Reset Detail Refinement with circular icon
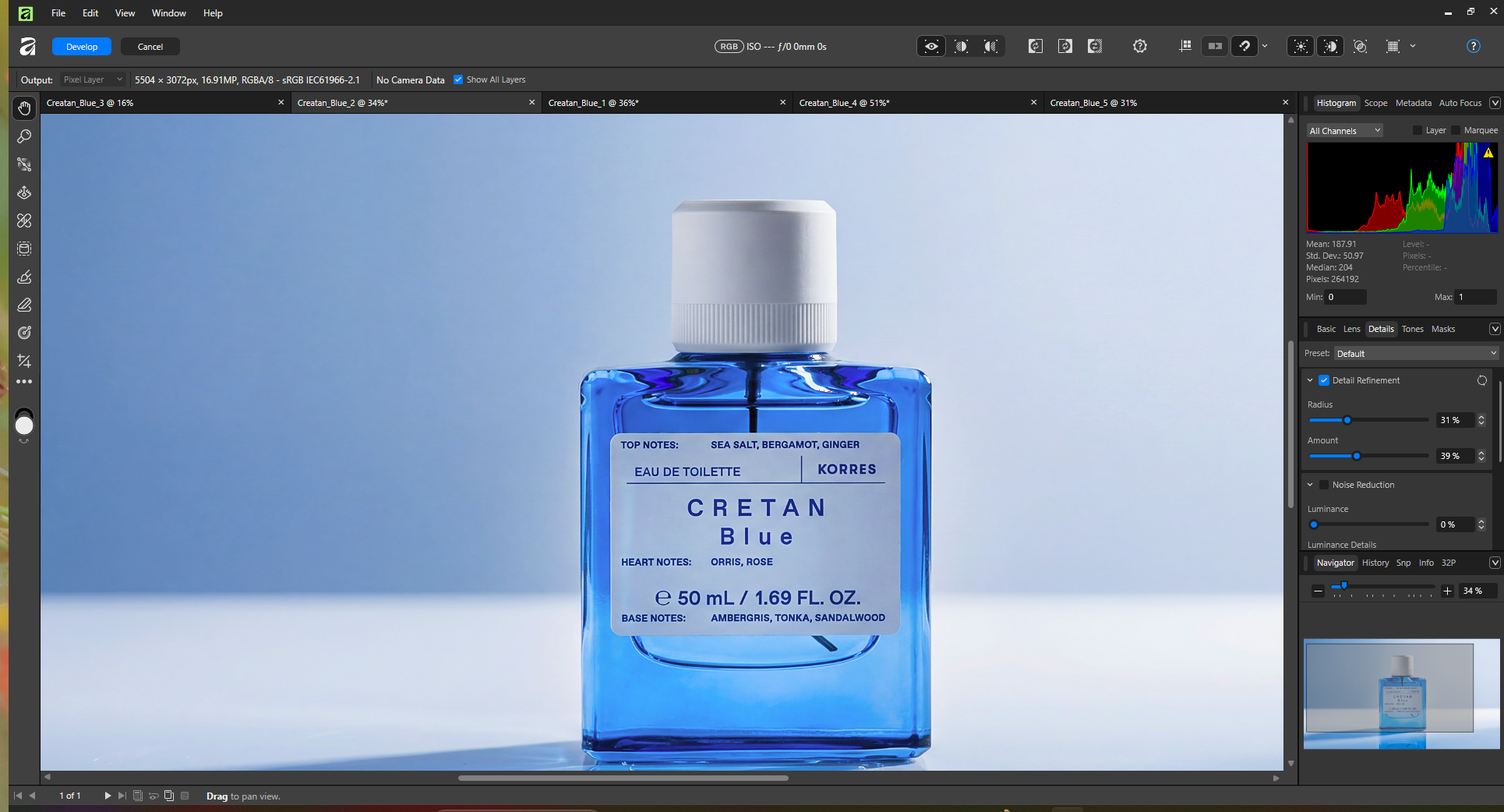This screenshot has height=812, width=1504. coord(1482,380)
